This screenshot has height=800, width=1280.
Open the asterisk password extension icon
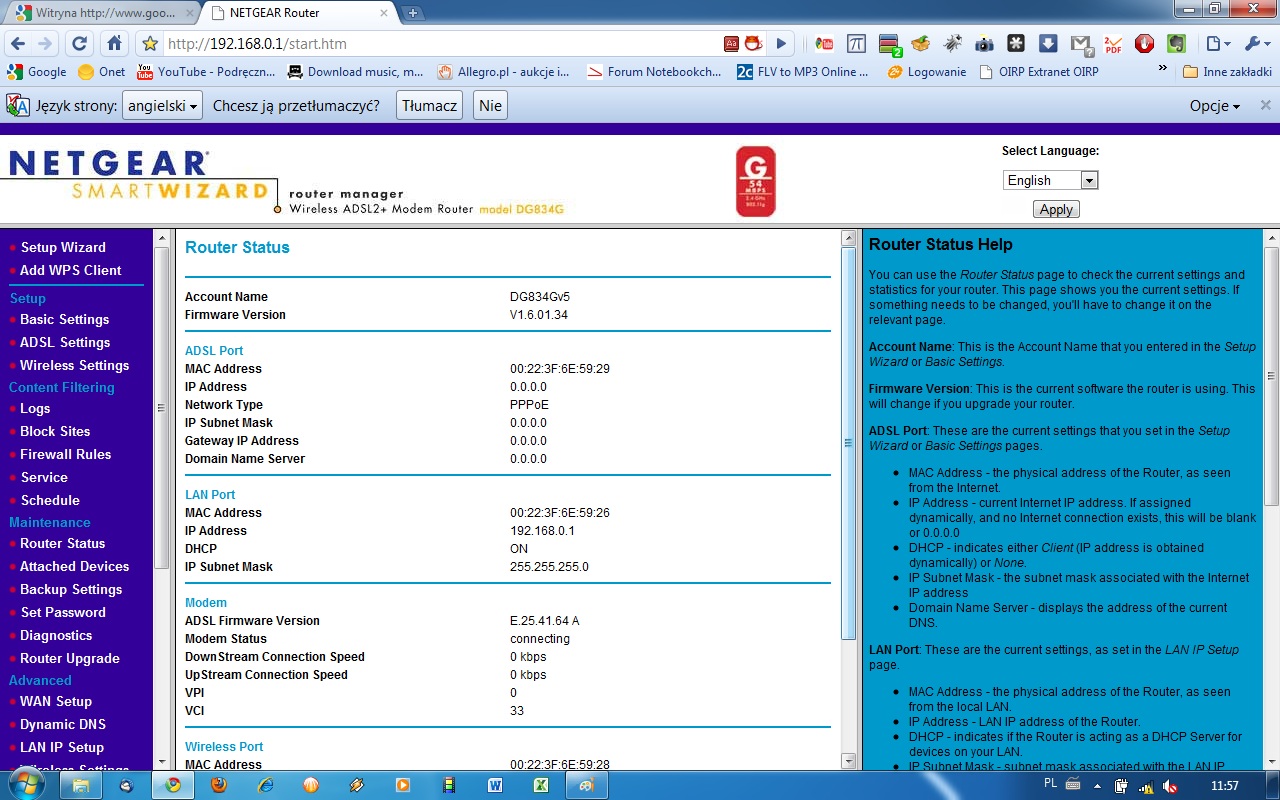click(x=1016, y=44)
